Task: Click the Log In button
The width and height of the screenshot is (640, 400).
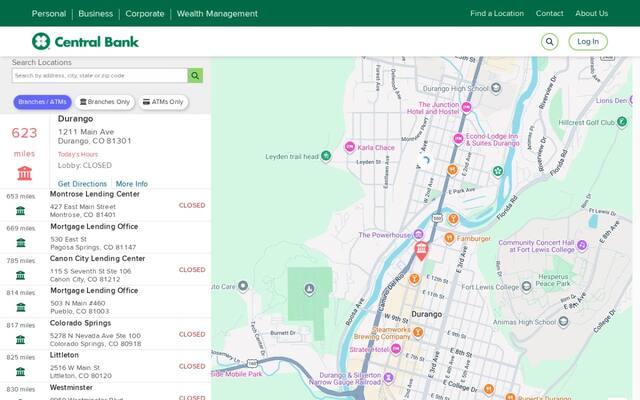Action: (x=588, y=42)
